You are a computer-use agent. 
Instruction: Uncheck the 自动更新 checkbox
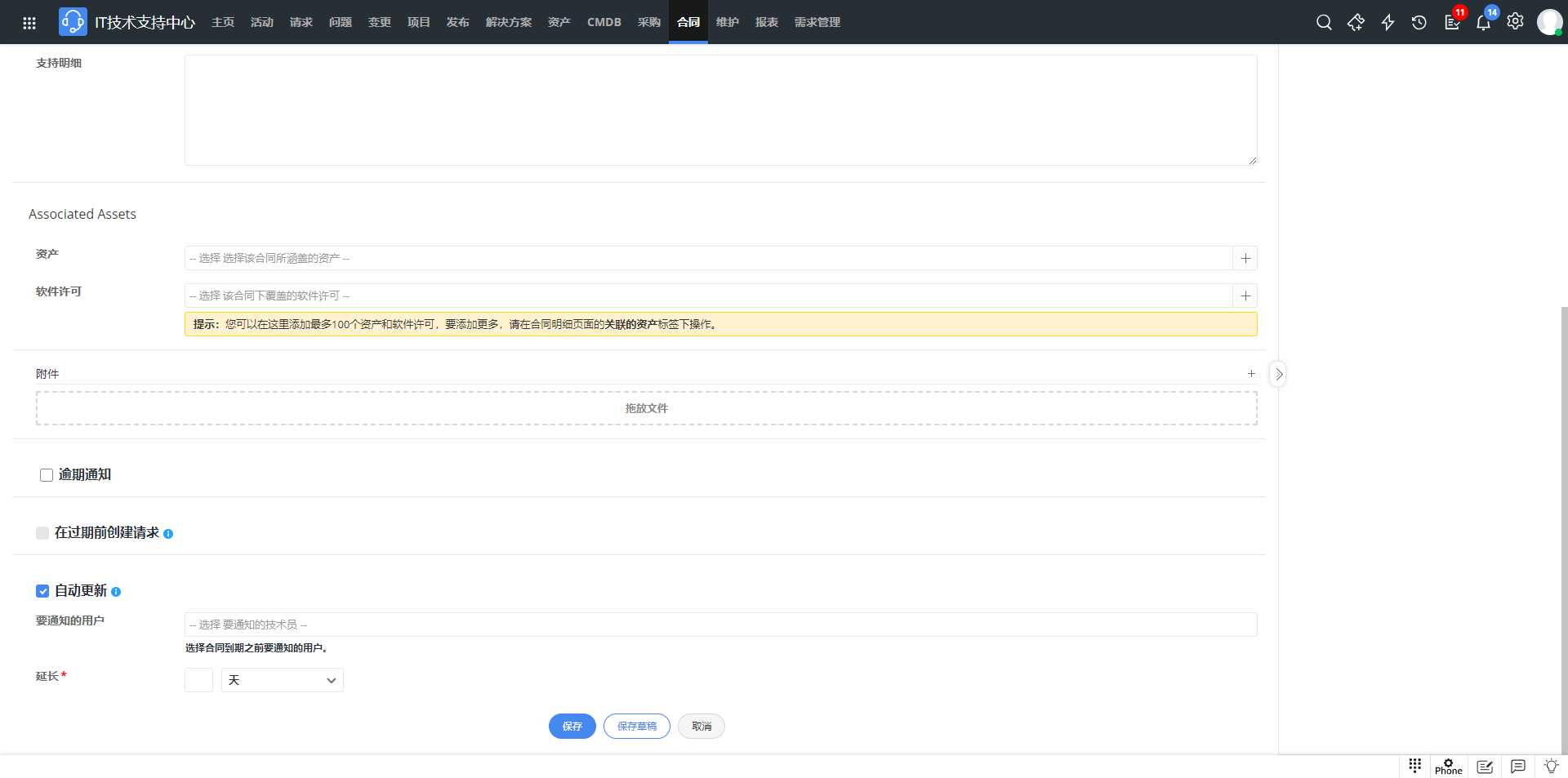tap(42, 591)
